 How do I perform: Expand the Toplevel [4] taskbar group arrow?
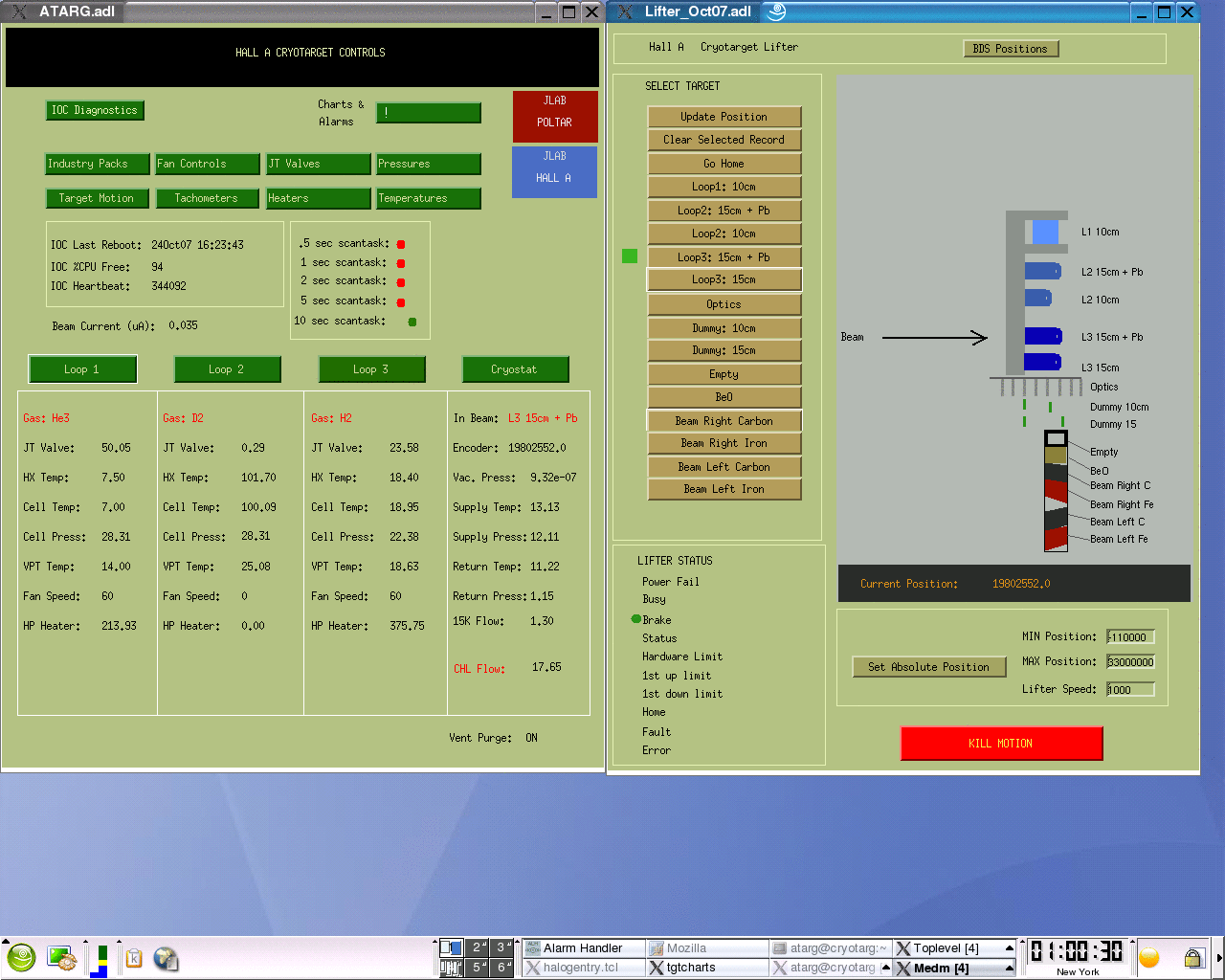click(x=1009, y=948)
